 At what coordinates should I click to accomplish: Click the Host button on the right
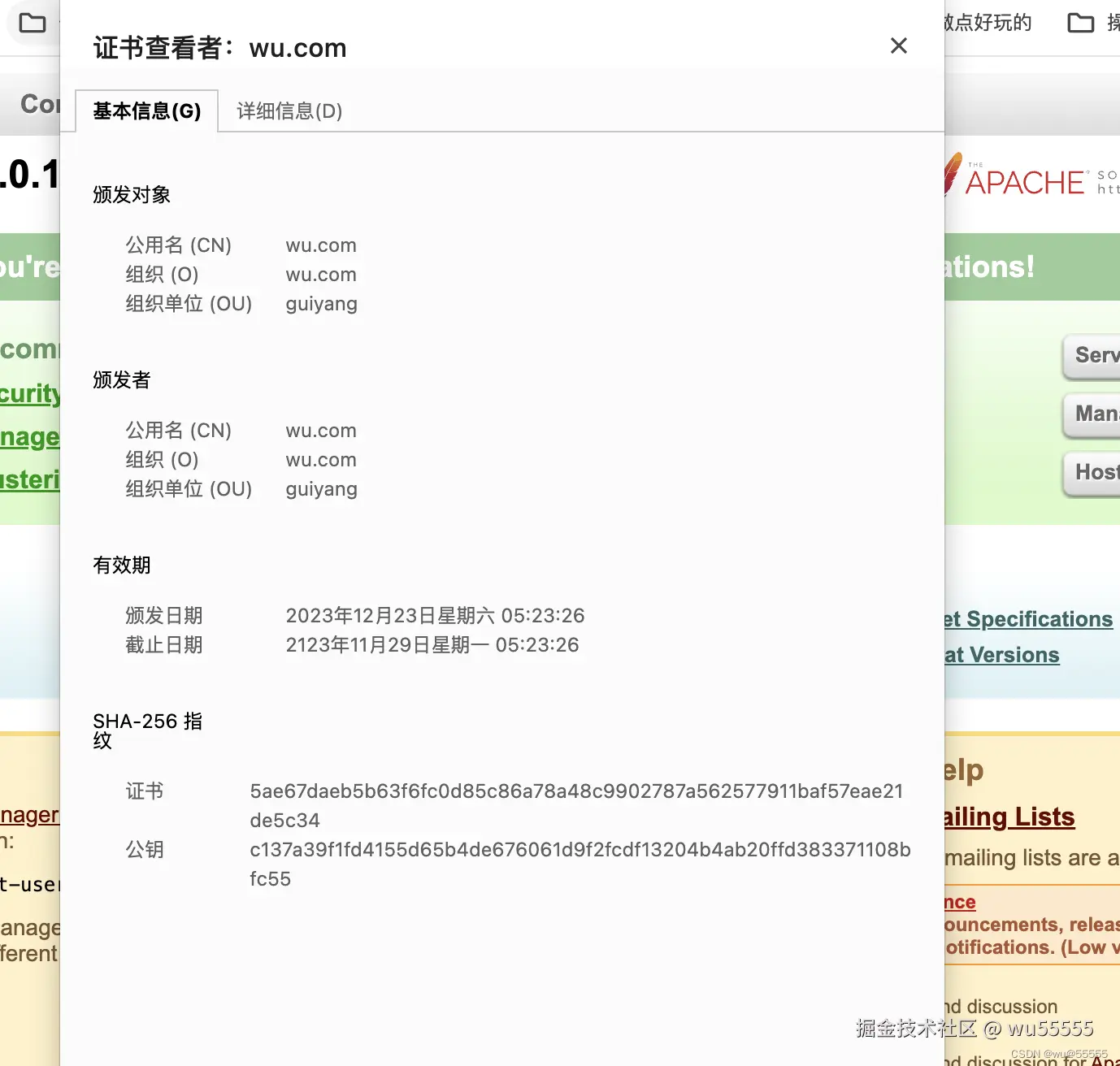1097,474
